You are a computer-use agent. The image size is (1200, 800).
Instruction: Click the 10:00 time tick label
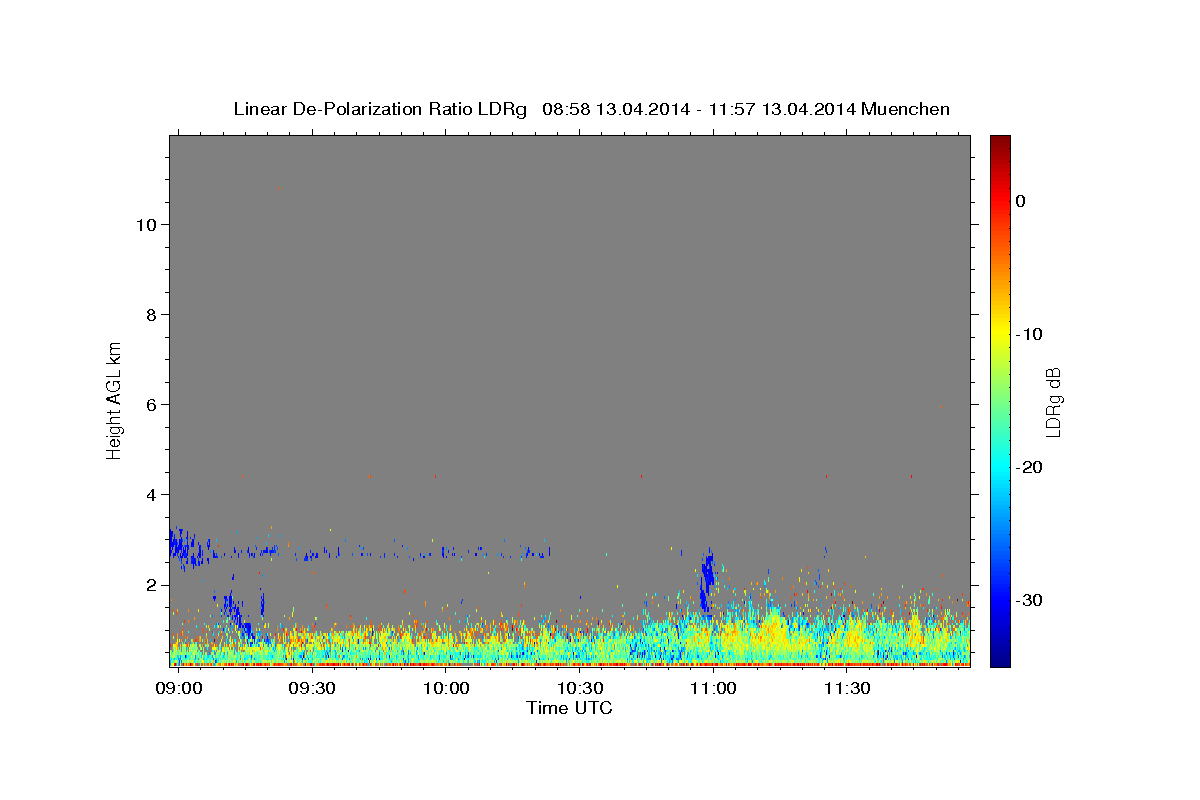(x=446, y=689)
